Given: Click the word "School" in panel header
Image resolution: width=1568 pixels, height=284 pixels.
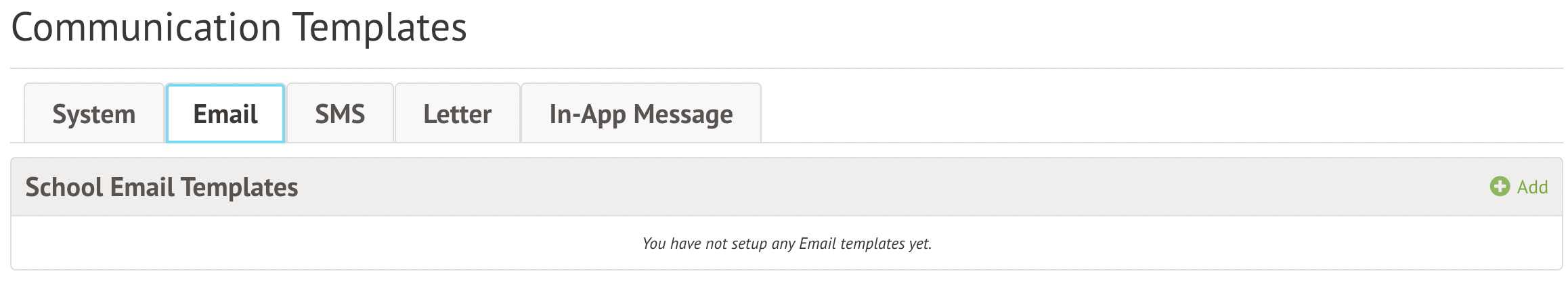Looking at the screenshot, I should [x=64, y=187].
